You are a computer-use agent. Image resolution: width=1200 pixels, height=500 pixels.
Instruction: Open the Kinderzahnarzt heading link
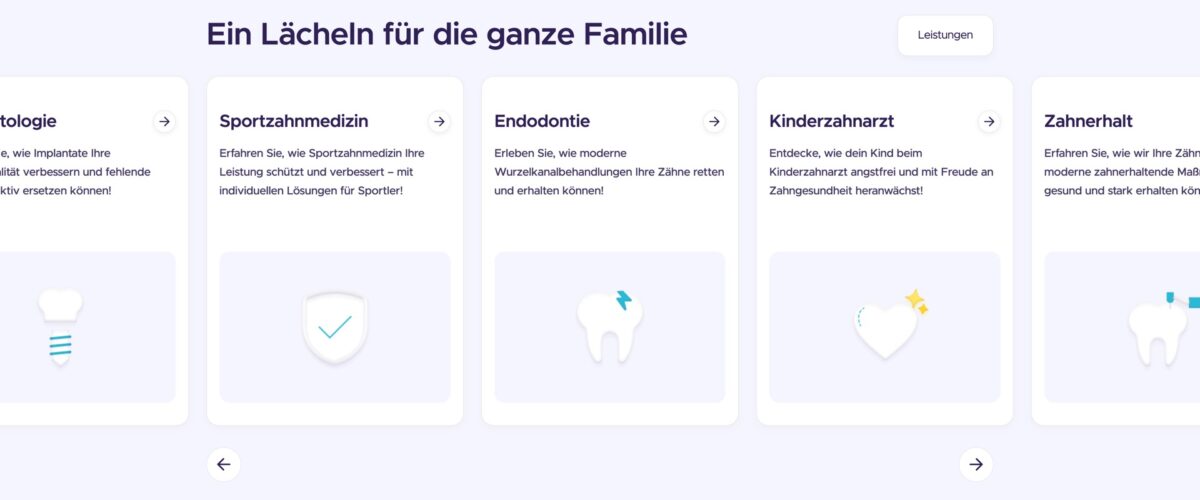point(831,121)
